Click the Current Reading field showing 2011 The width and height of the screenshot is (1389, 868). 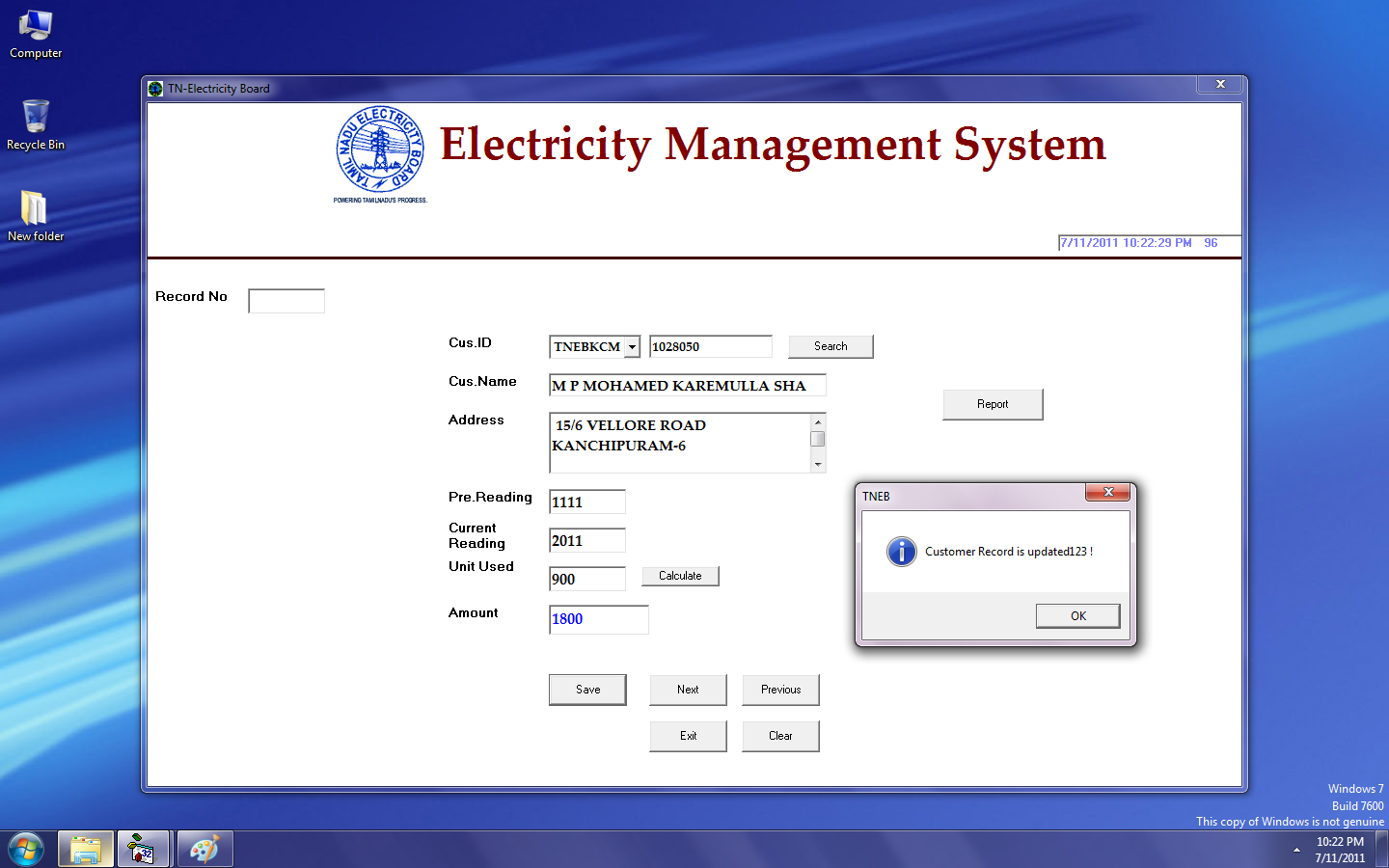coord(587,540)
